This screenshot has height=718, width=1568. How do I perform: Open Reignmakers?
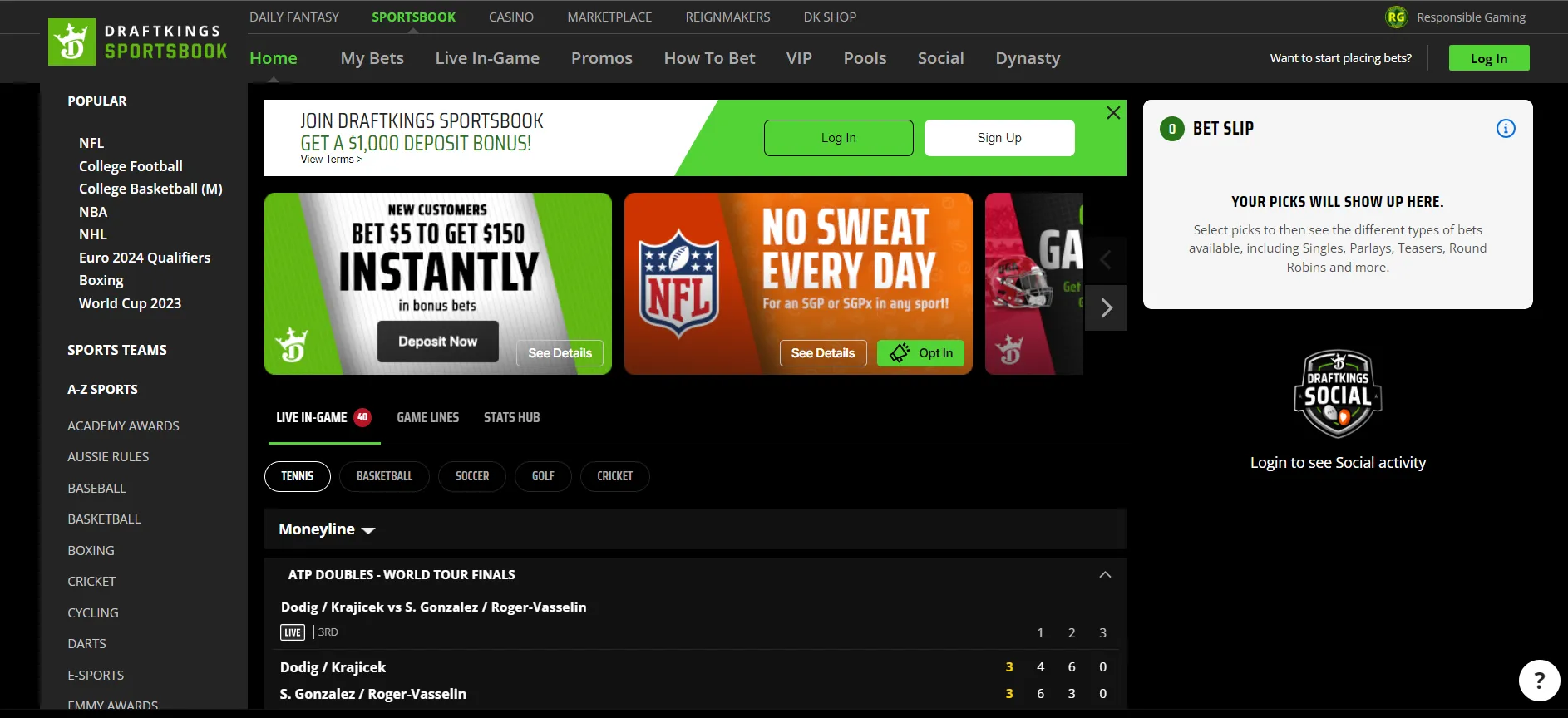727,17
